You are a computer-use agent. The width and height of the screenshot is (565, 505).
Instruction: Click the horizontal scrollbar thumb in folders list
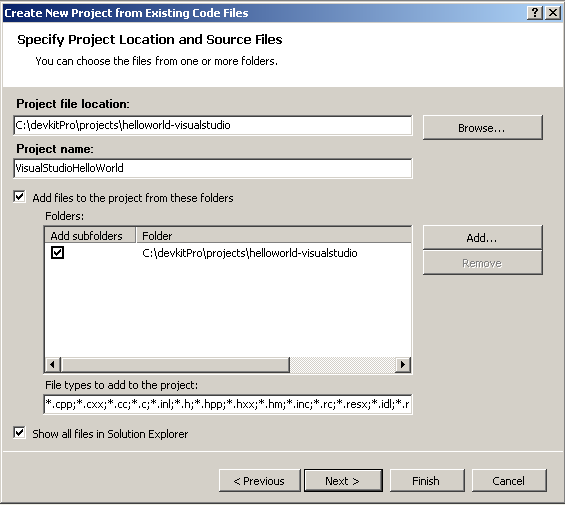pos(175,364)
